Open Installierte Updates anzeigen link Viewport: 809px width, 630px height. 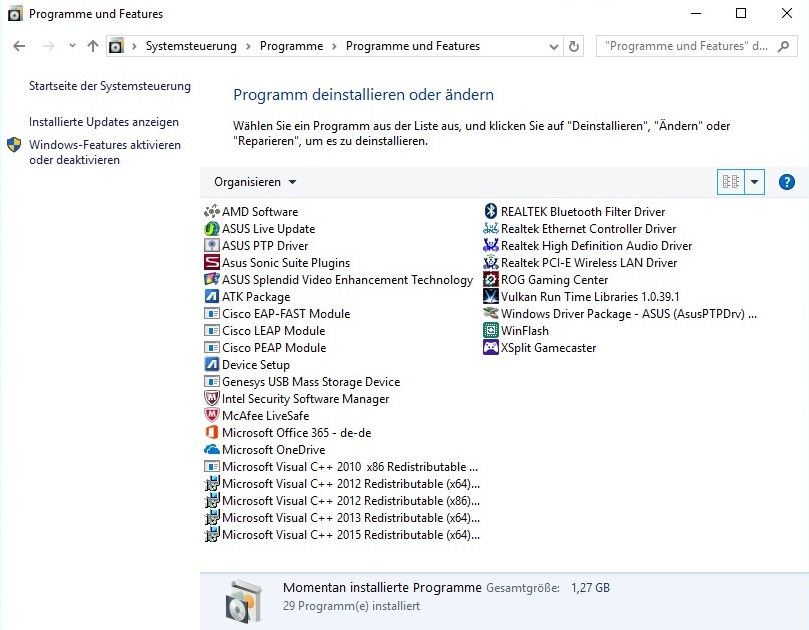(x=104, y=122)
